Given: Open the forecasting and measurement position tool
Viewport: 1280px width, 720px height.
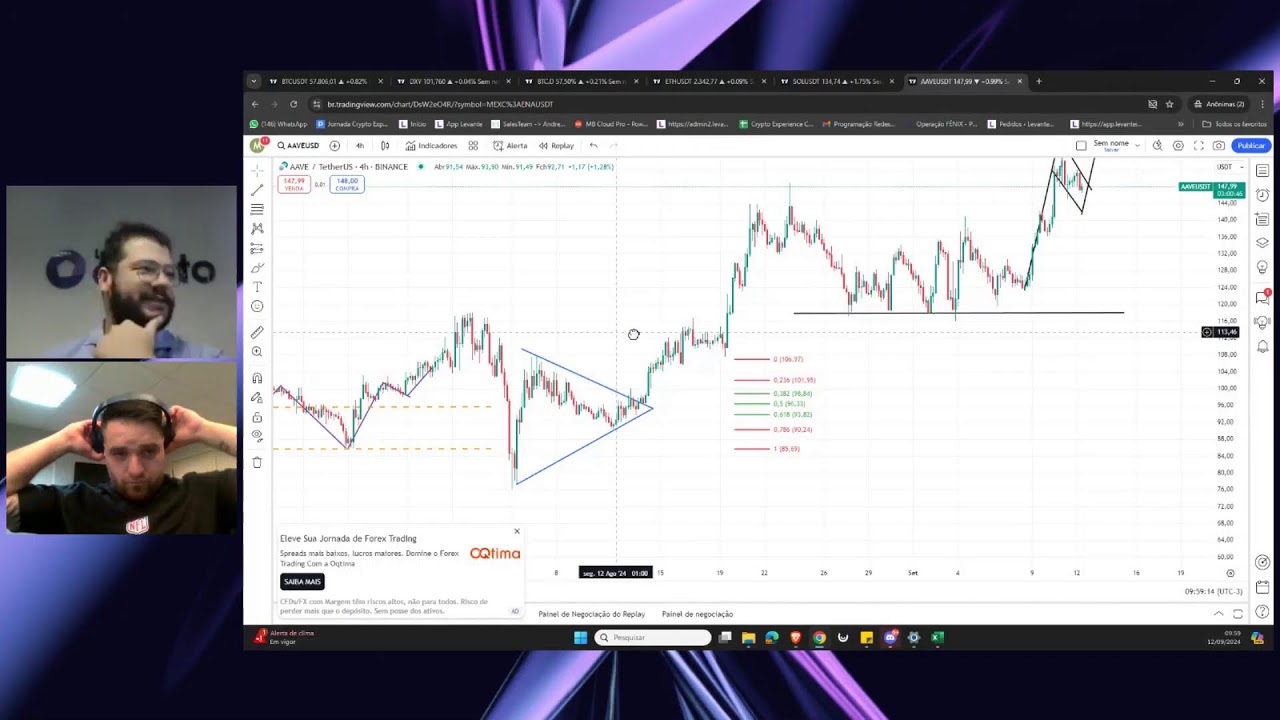Looking at the screenshot, I should tap(257, 248).
